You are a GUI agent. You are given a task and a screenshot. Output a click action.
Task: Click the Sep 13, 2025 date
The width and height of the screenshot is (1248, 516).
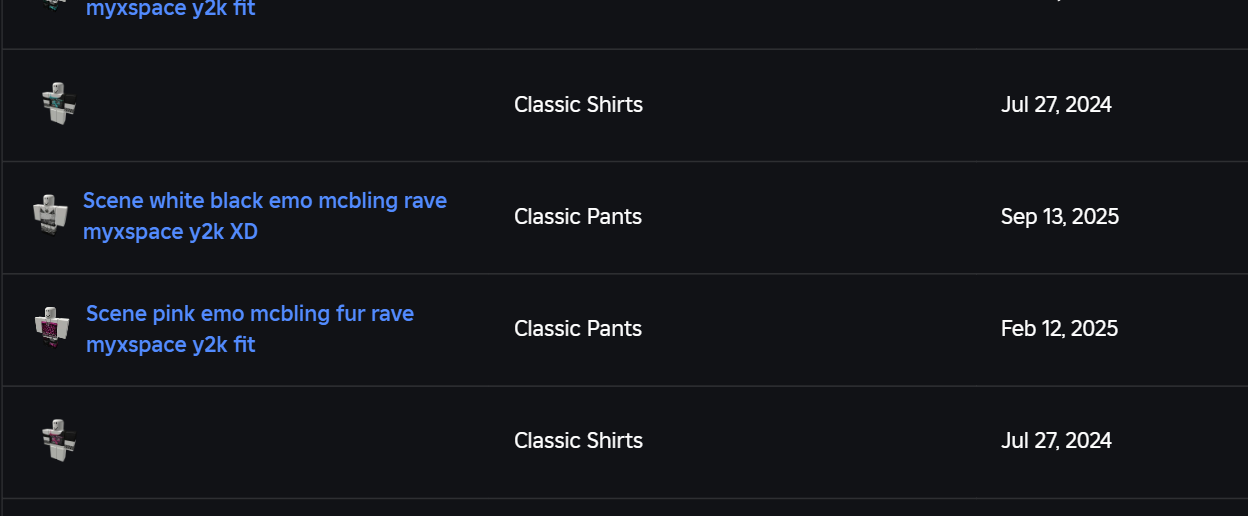point(1059,217)
